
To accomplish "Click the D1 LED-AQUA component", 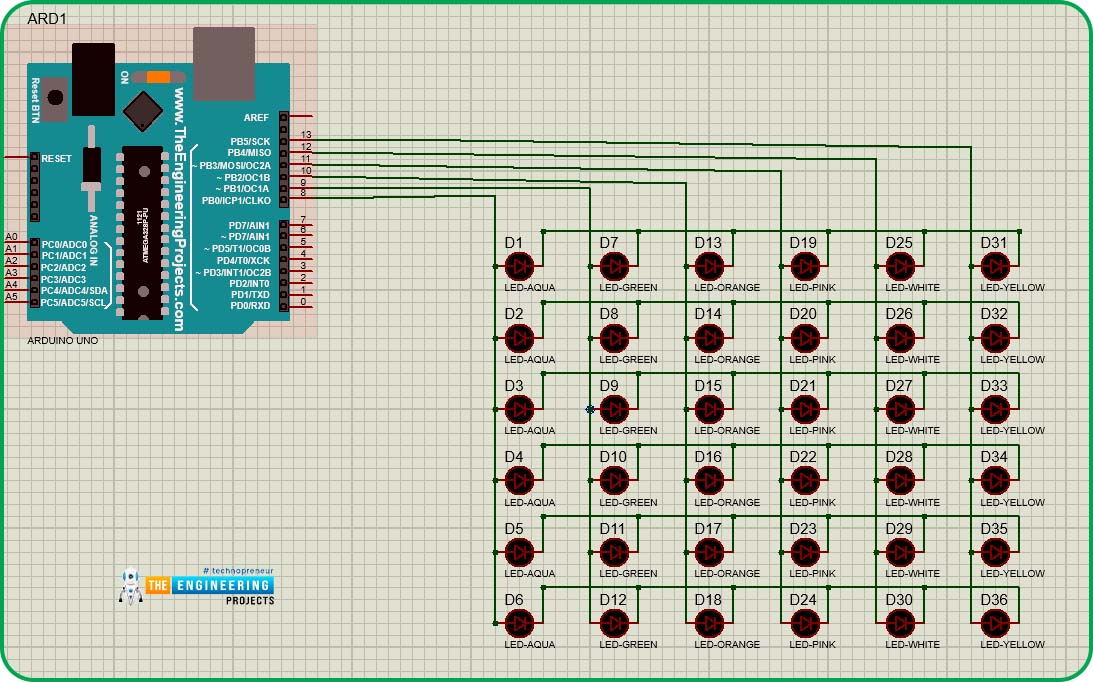I will pos(519,266).
